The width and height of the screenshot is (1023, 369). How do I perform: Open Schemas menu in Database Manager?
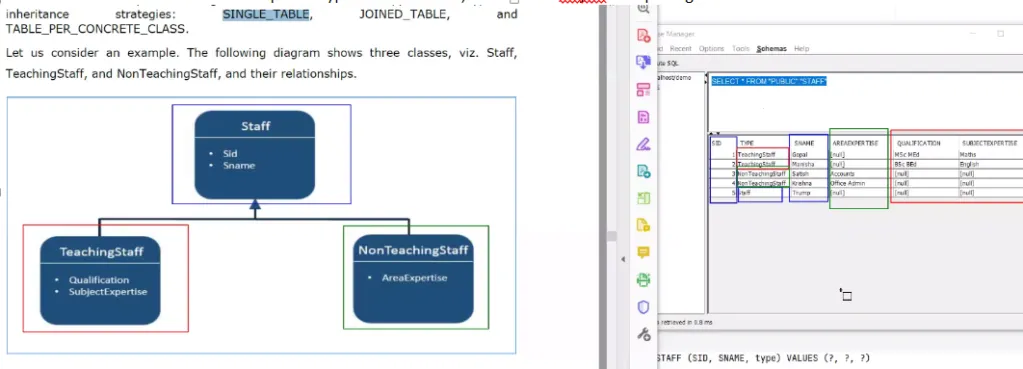771,49
